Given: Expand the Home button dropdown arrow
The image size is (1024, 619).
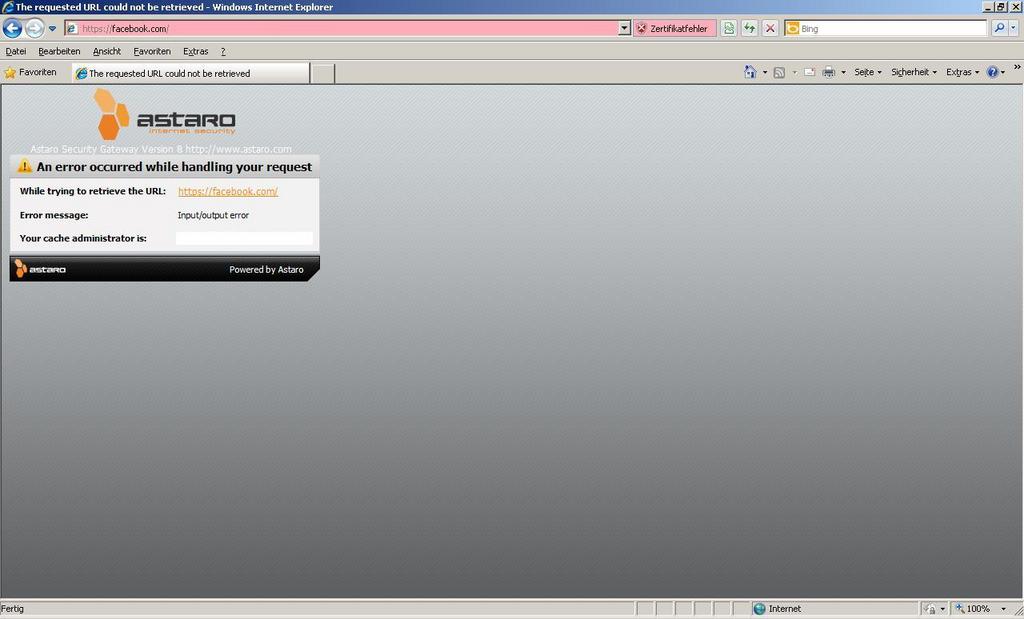Looking at the screenshot, I should click(765, 72).
